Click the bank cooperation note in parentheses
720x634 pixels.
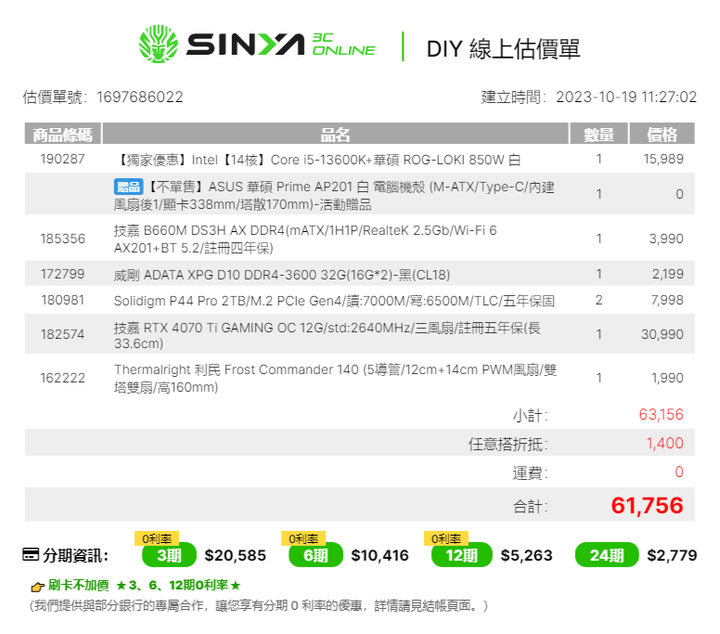click(x=259, y=606)
